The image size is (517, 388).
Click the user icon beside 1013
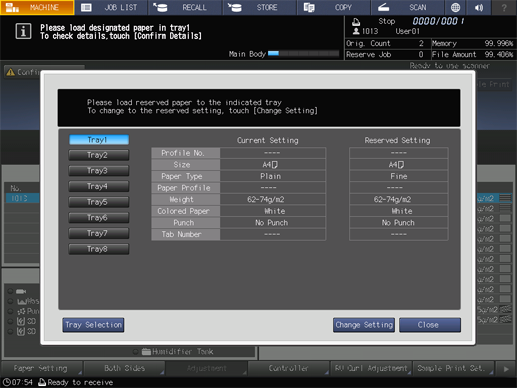[x=356, y=31]
